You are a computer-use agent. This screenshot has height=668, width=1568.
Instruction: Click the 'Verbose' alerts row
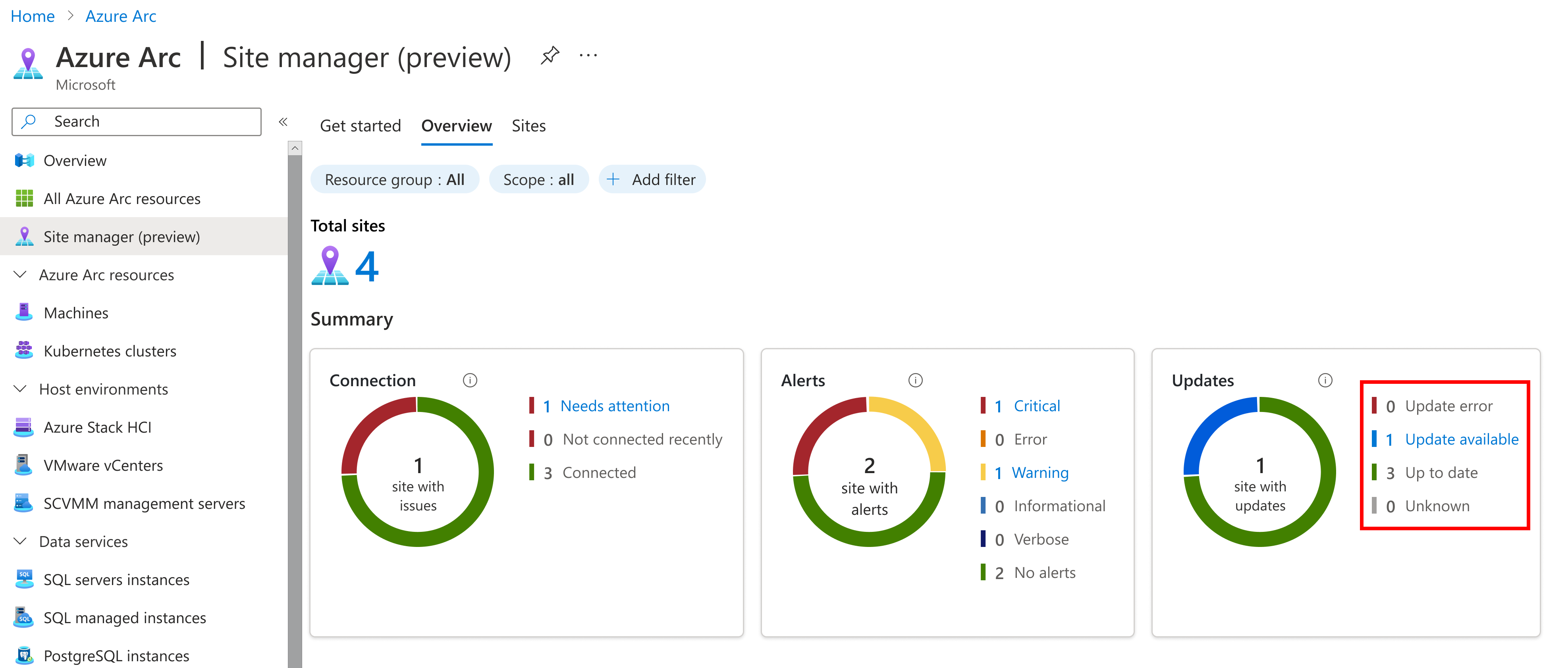(x=1025, y=539)
